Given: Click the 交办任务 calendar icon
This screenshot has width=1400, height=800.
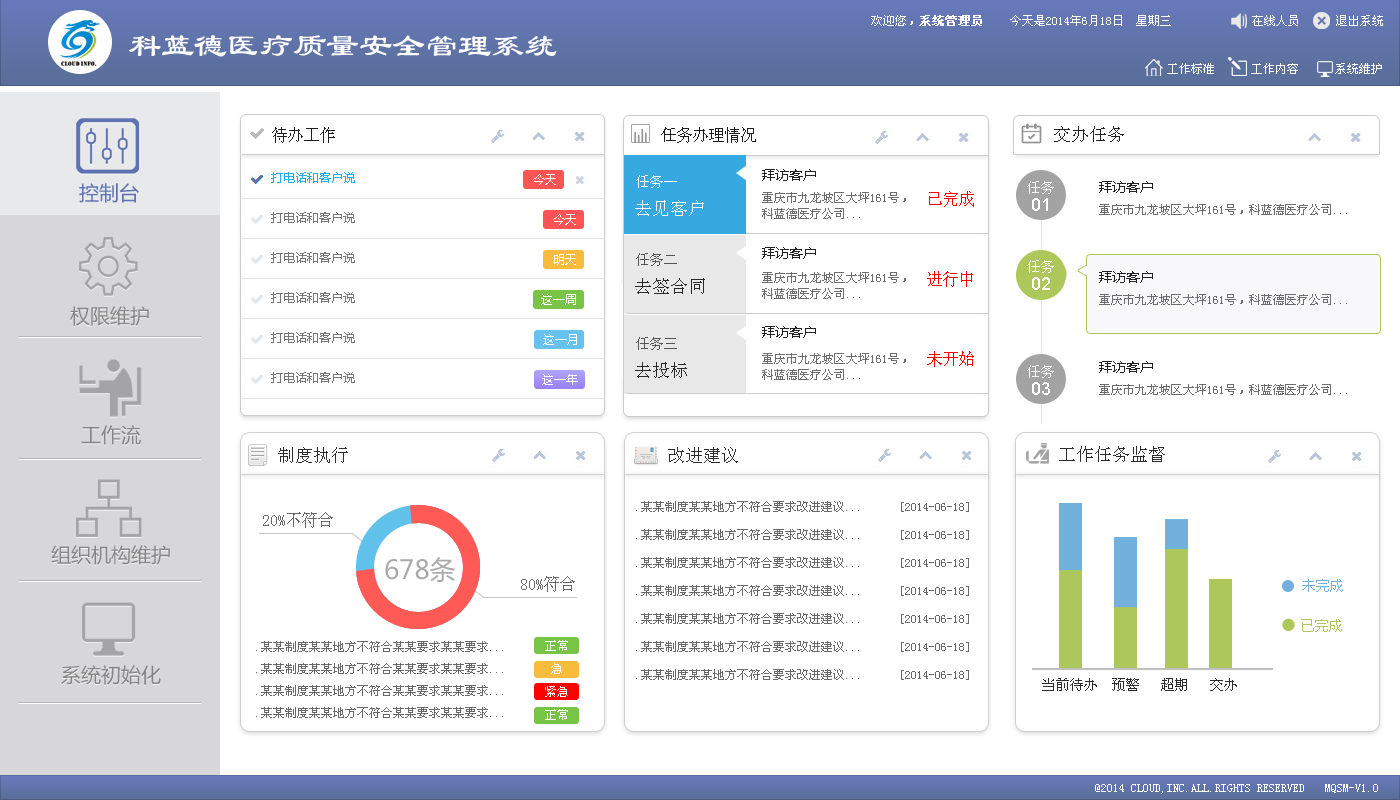Looking at the screenshot, I should click(1032, 133).
